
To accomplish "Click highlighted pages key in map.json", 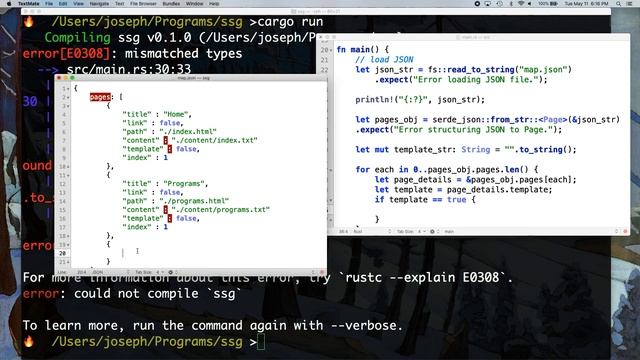I will point(100,97).
